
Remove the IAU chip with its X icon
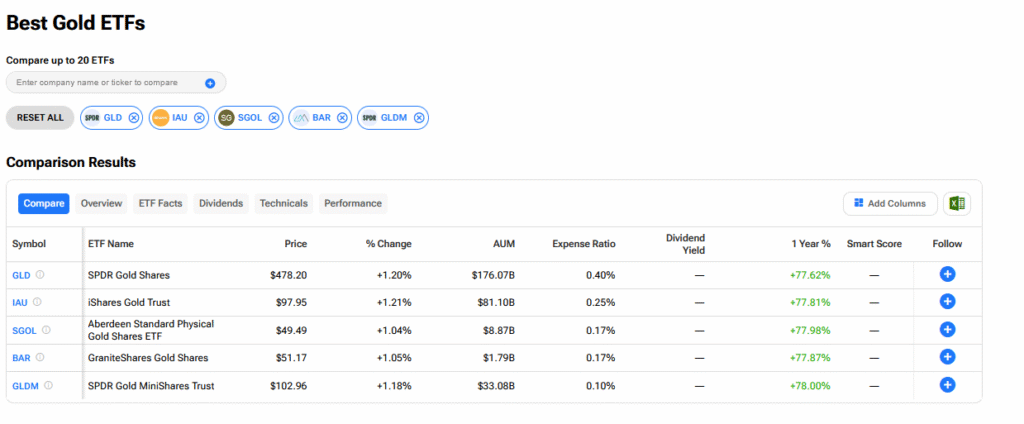click(199, 118)
